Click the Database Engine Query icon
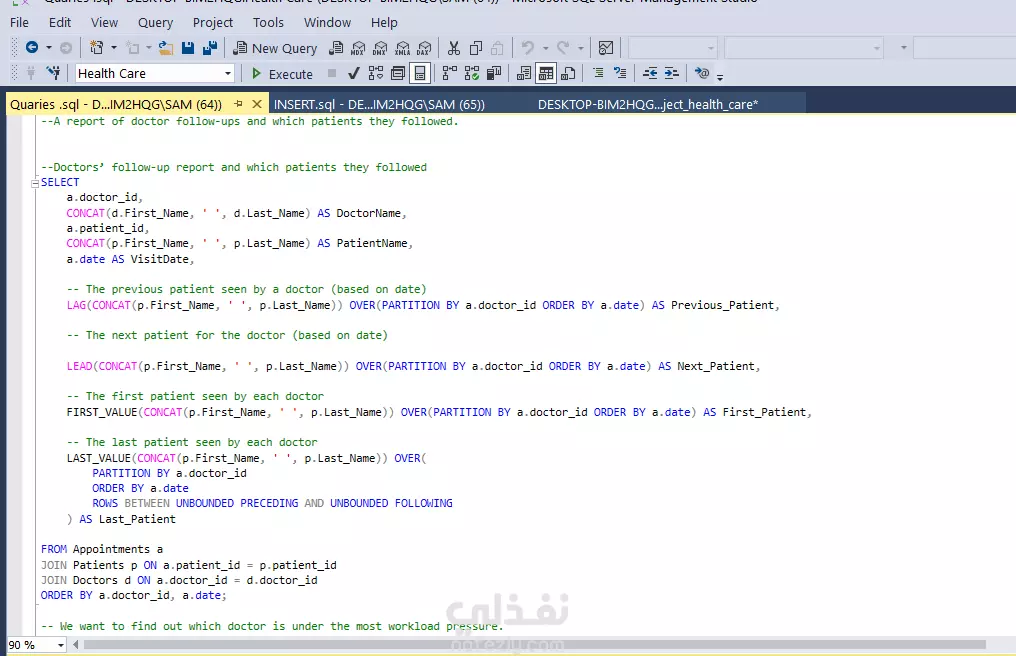 point(336,48)
